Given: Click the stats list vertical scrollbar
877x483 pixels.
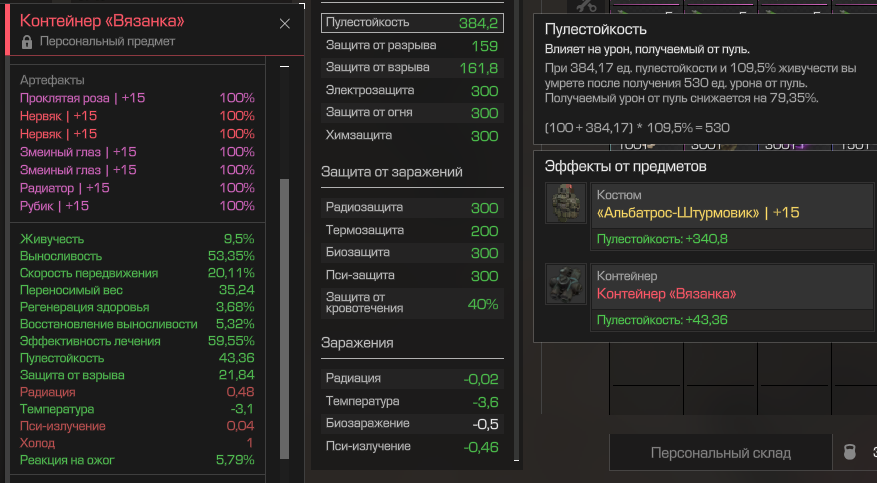Looking at the screenshot, I should (x=516, y=230).
